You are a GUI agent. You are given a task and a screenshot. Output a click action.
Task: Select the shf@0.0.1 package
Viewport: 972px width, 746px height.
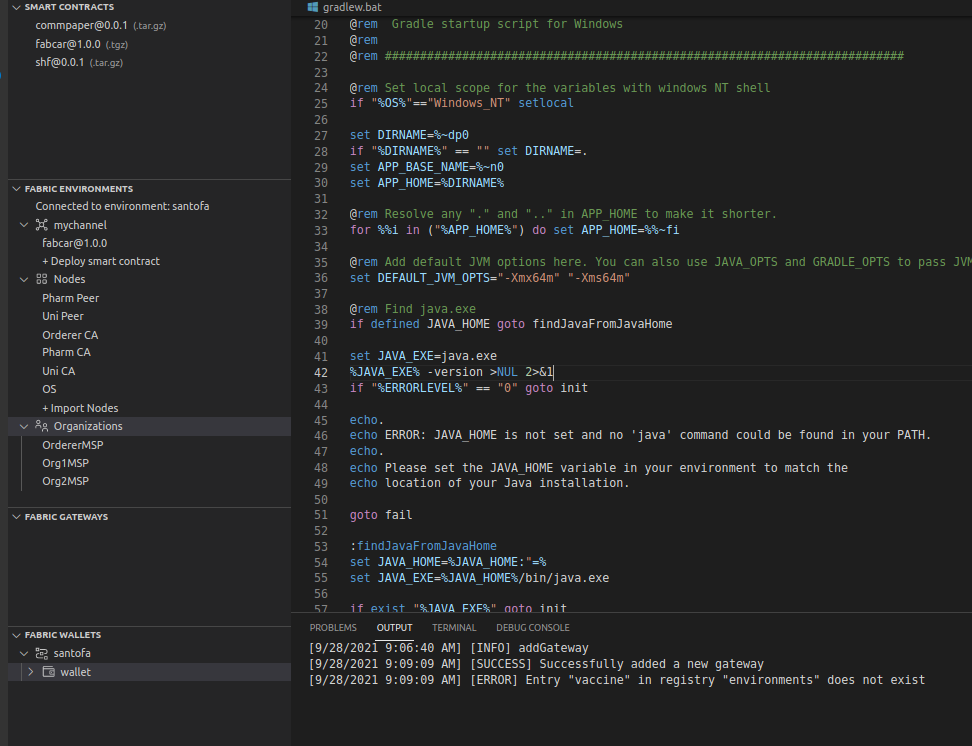coord(79,62)
